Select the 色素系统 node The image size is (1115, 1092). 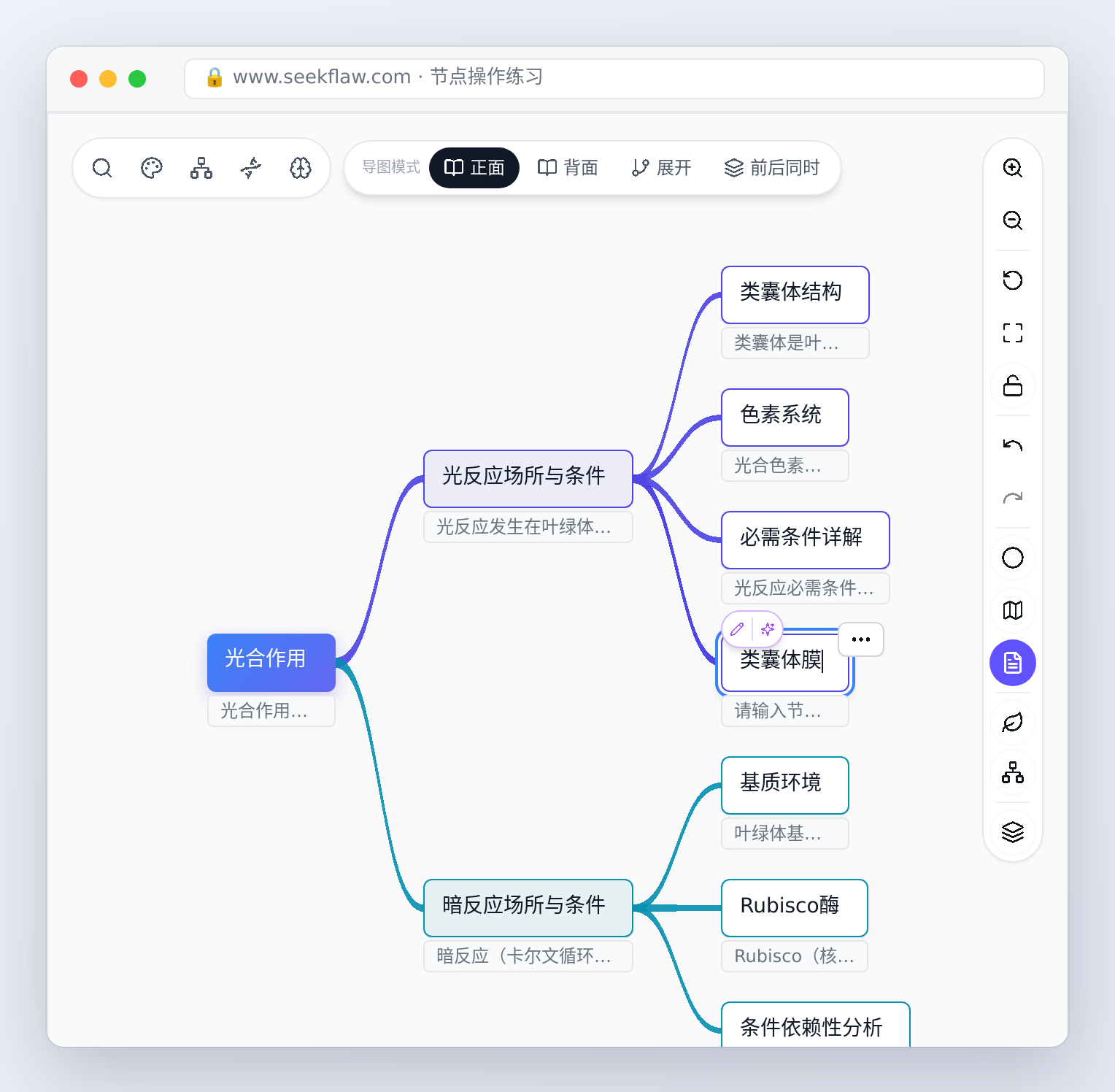(785, 418)
